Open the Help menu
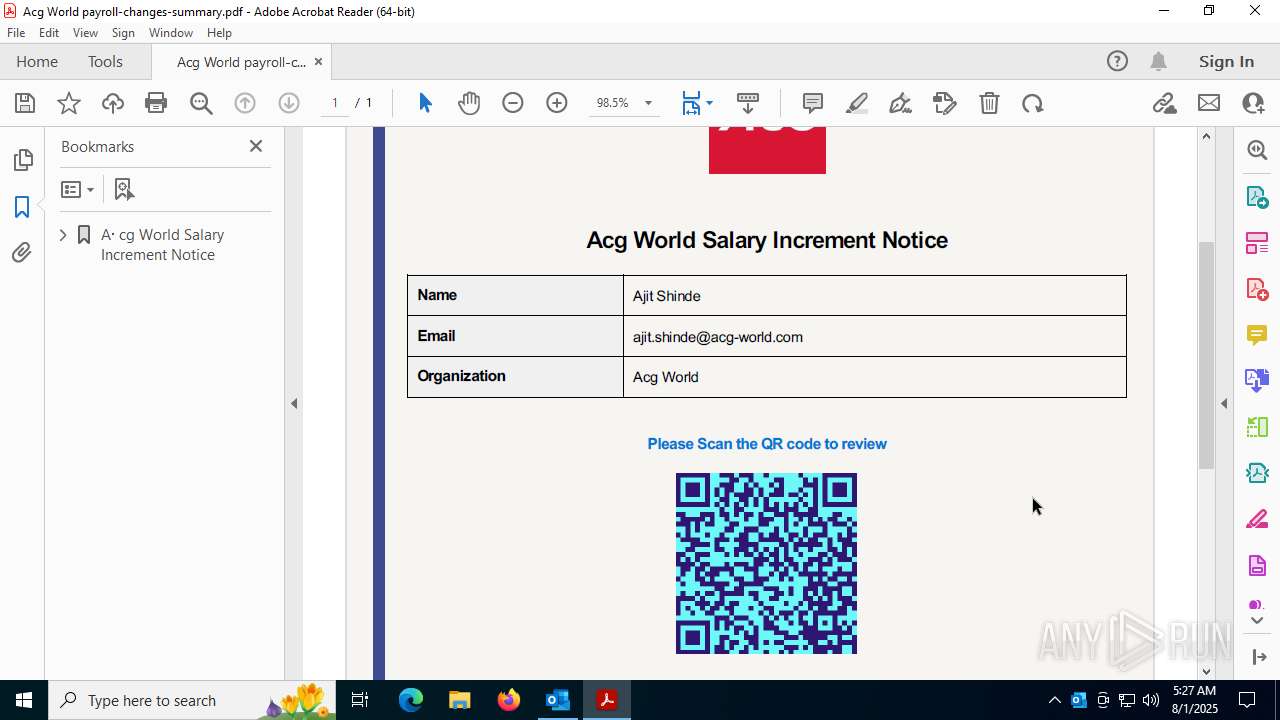The height and width of the screenshot is (720, 1280). coord(219,33)
